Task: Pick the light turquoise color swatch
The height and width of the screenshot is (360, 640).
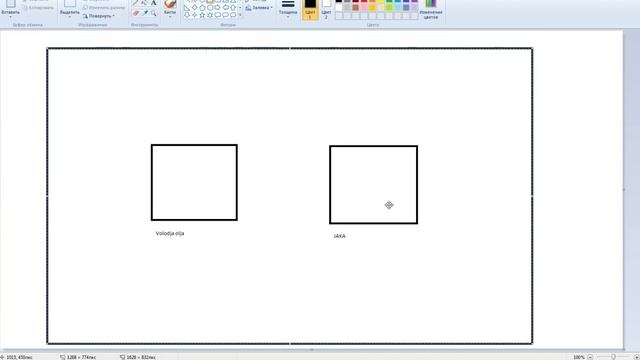Action: click(398, 7)
